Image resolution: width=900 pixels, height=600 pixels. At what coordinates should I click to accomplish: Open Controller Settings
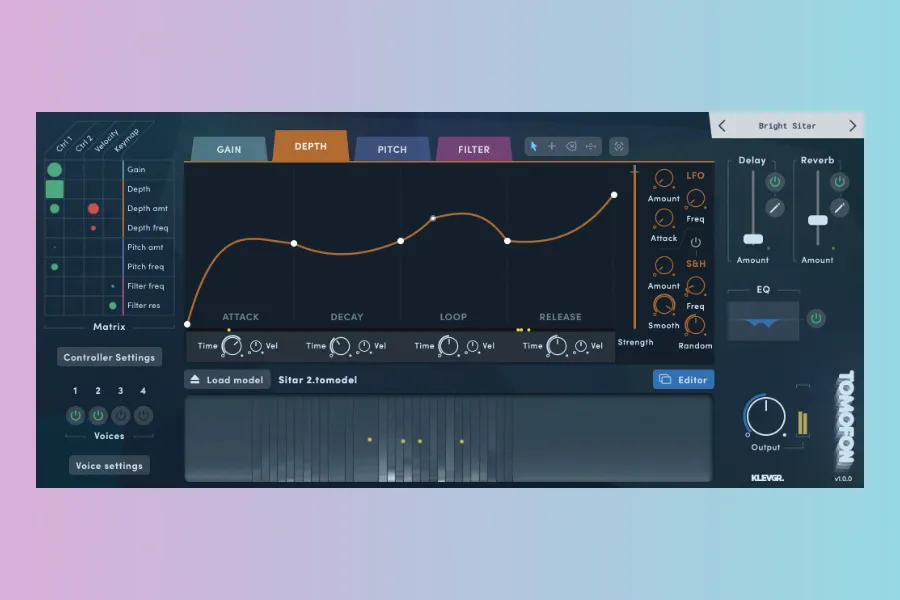pyautogui.click(x=109, y=357)
